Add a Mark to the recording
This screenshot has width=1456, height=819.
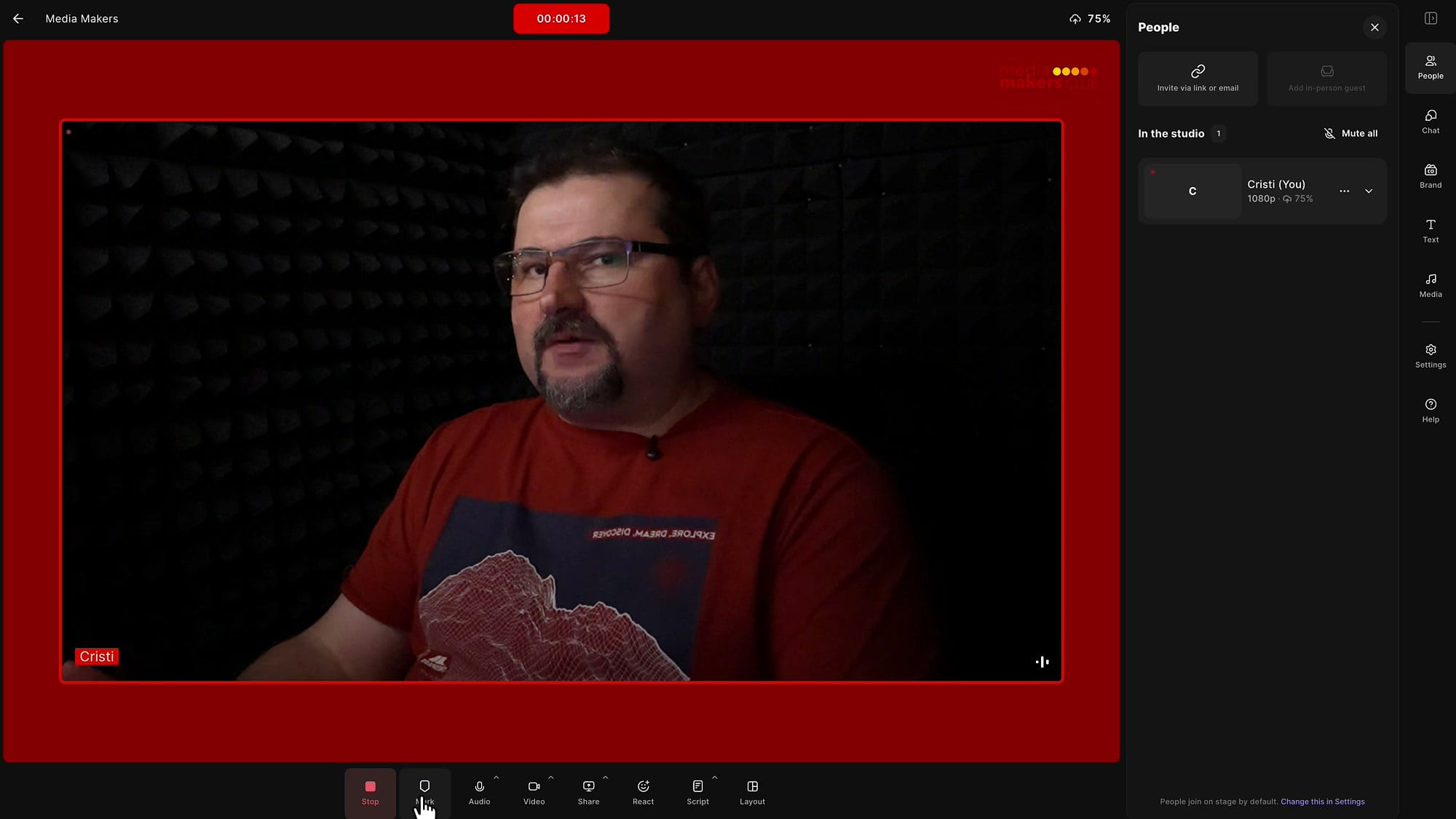point(424,793)
